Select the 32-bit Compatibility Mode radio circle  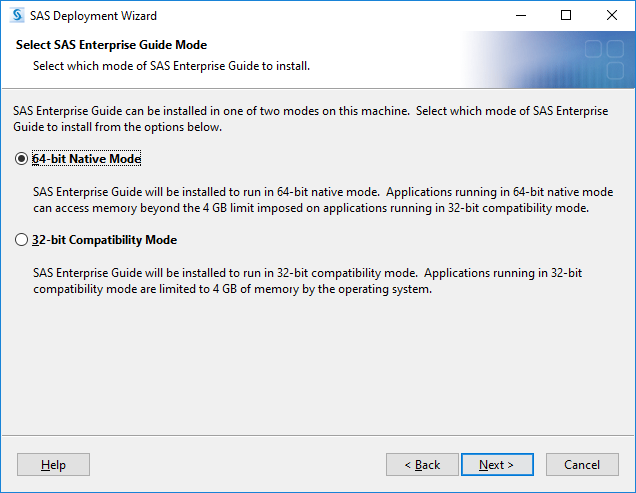[21, 240]
